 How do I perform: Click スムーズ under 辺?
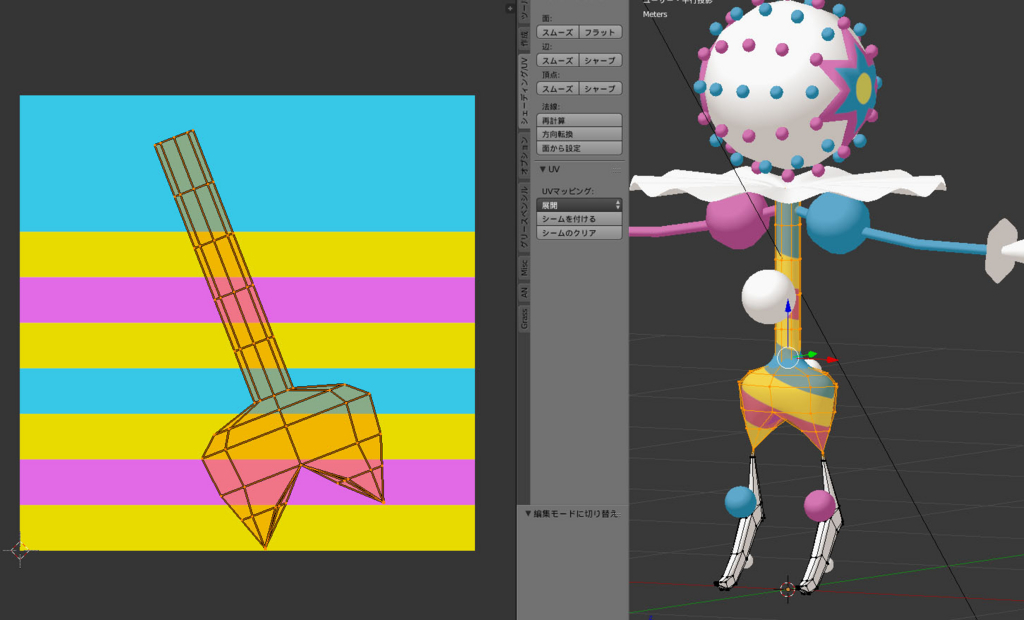click(558, 60)
